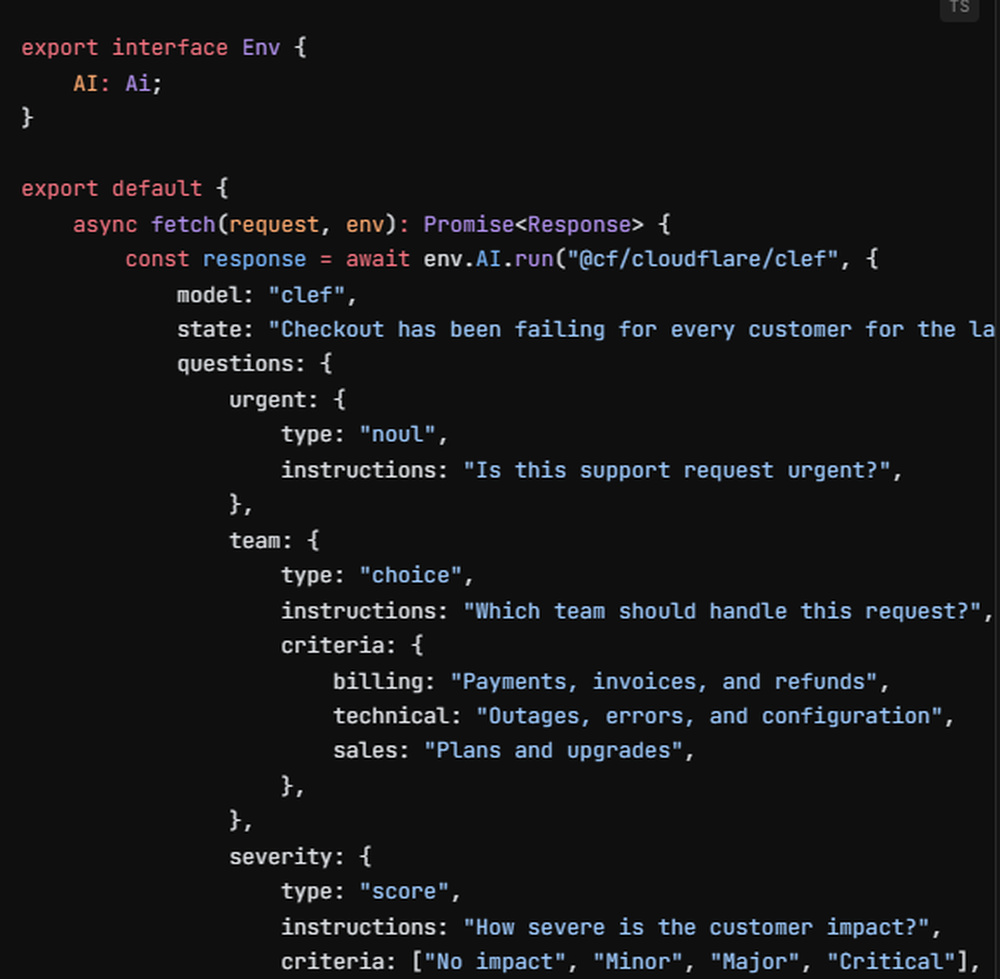Click the TS language badge
The height and width of the screenshot is (979, 1000).
coord(959,8)
